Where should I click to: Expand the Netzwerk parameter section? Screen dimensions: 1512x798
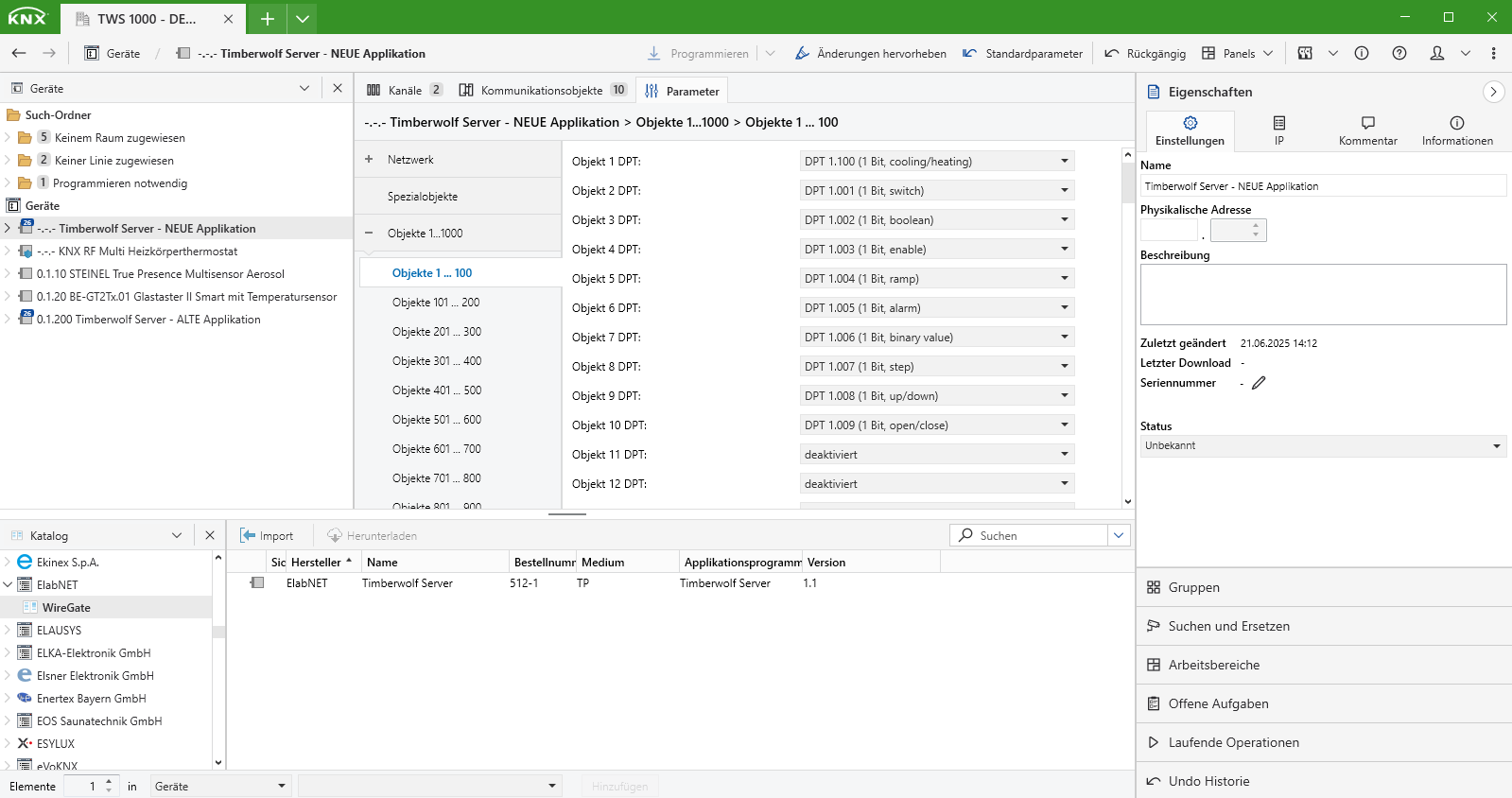(x=369, y=160)
